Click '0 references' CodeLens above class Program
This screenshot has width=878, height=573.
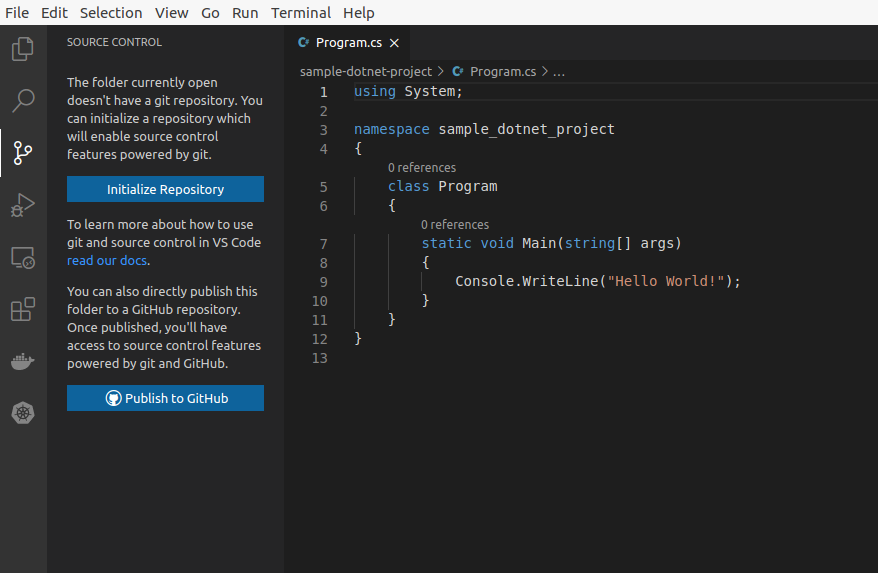tap(421, 168)
